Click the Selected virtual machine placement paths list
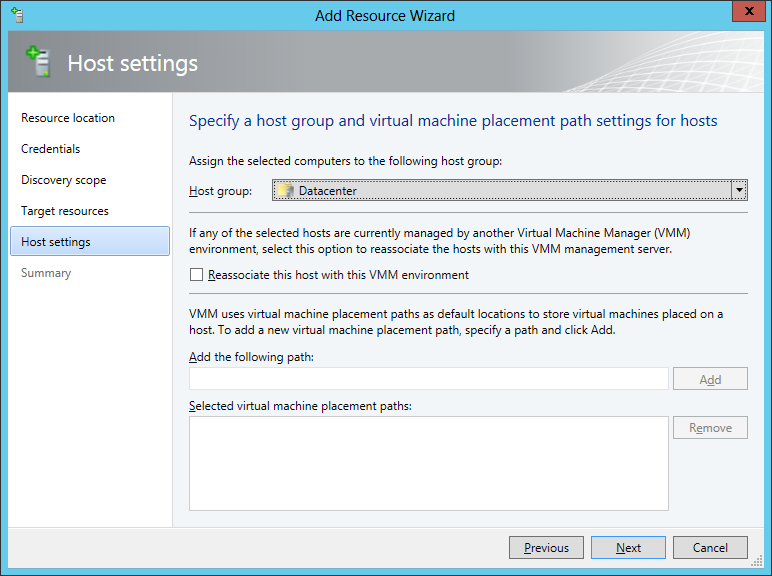 click(429, 463)
